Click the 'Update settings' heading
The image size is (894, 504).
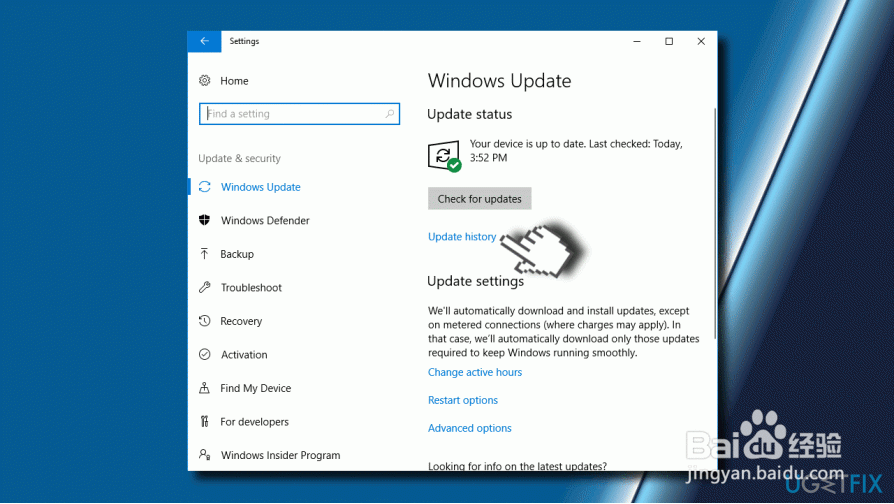click(476, 281)
